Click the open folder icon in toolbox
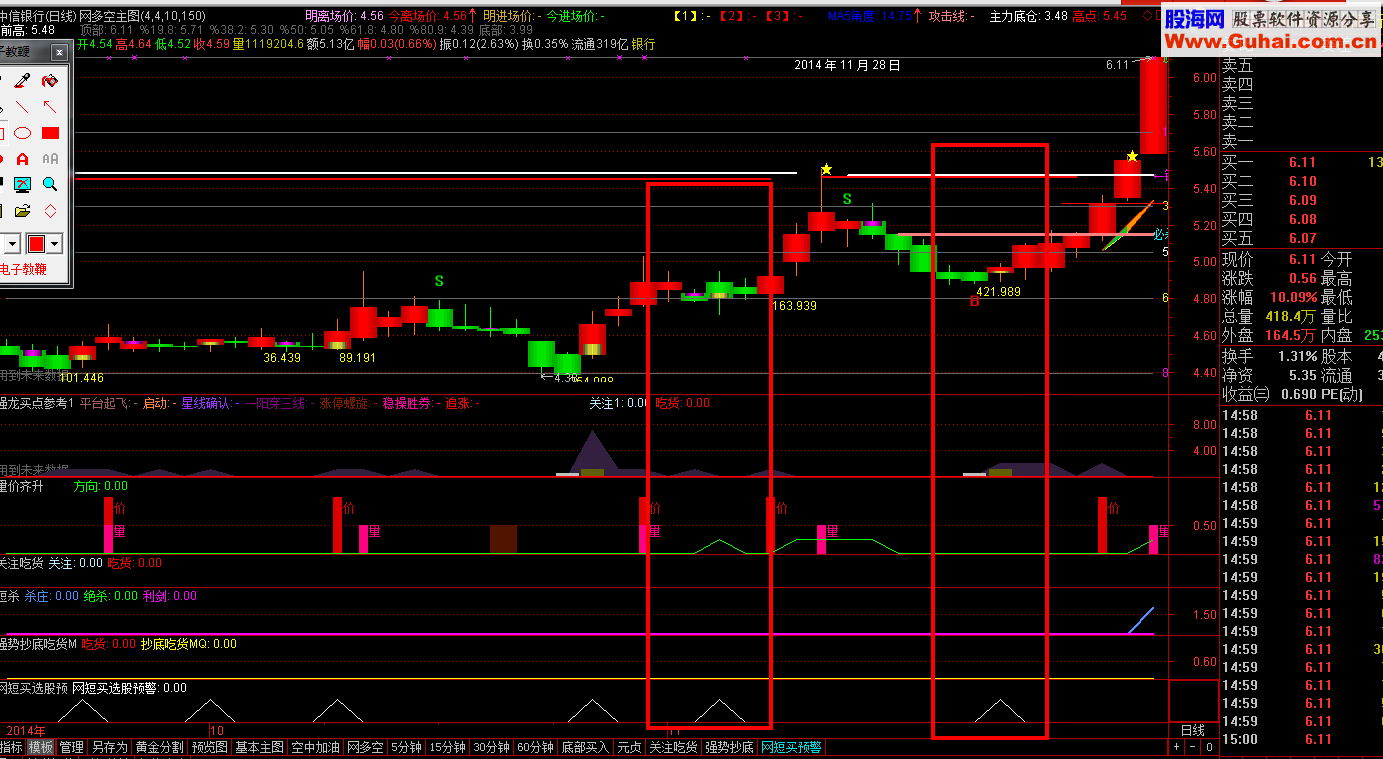 tap(22, 211)
